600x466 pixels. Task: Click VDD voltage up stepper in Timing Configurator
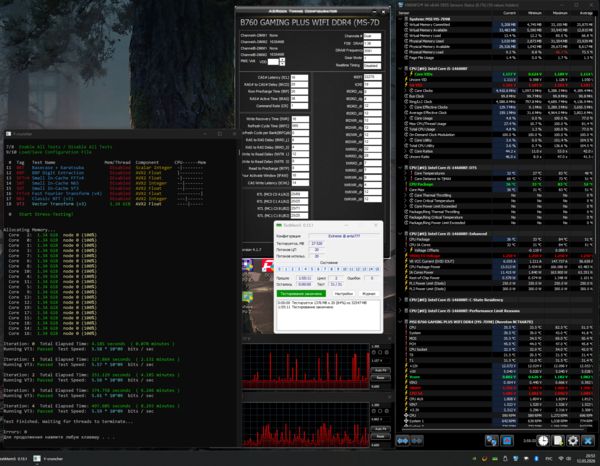[282, 59]
